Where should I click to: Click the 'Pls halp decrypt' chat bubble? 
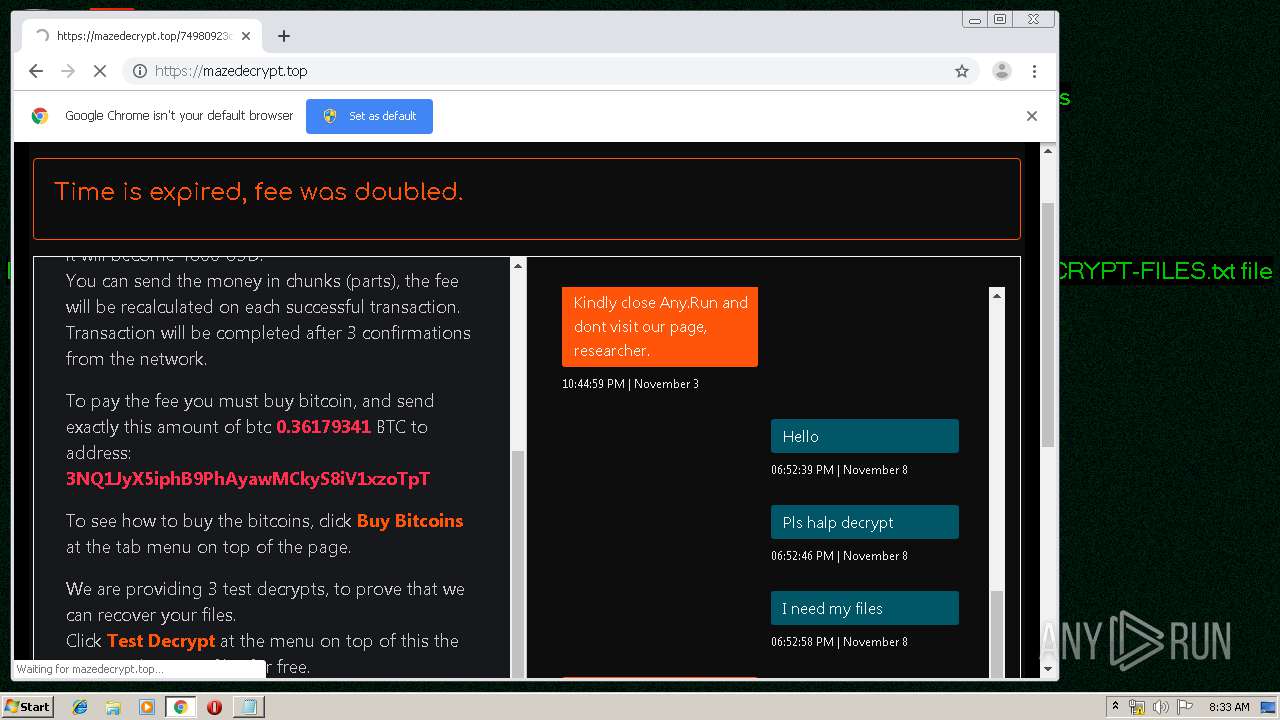865,522
